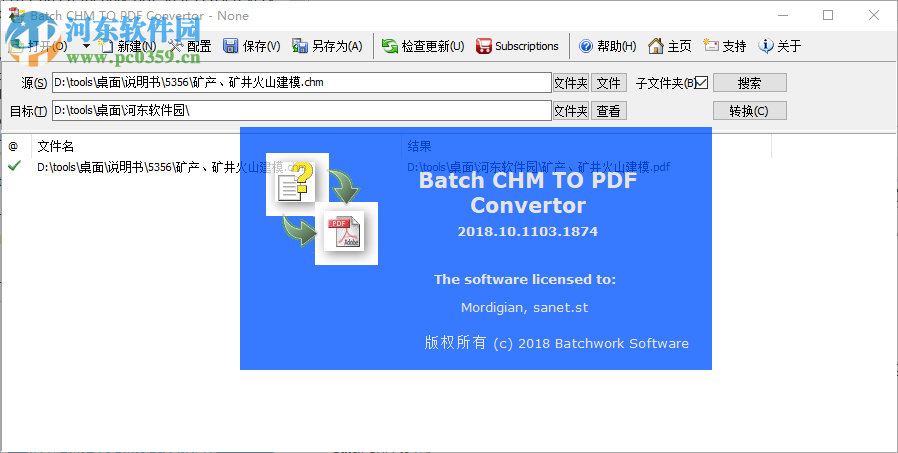The height and width of the screenshot is (453, 898).
Task: Click the 检查更新(U) toolbar label
Action: [433, 46]
